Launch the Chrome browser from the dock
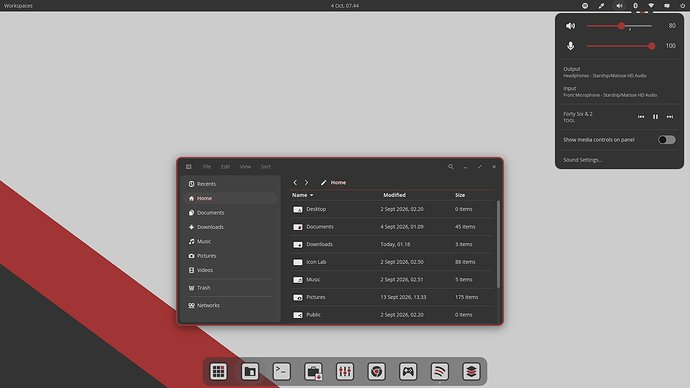690x388 pixels. (377, 371)
